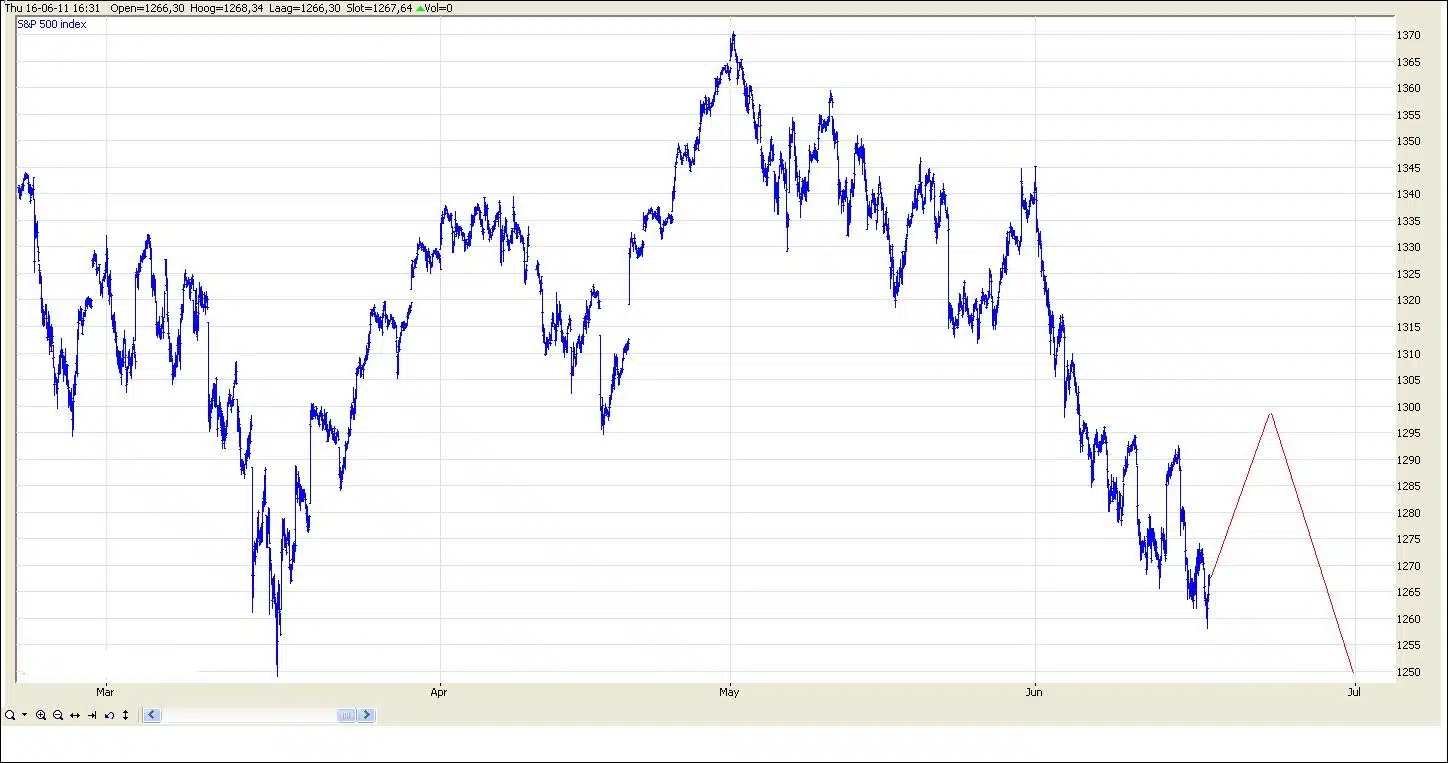Click the horizontal scrollbar thumb
The height and width of the screenshot is (763, 1448).
346,715
